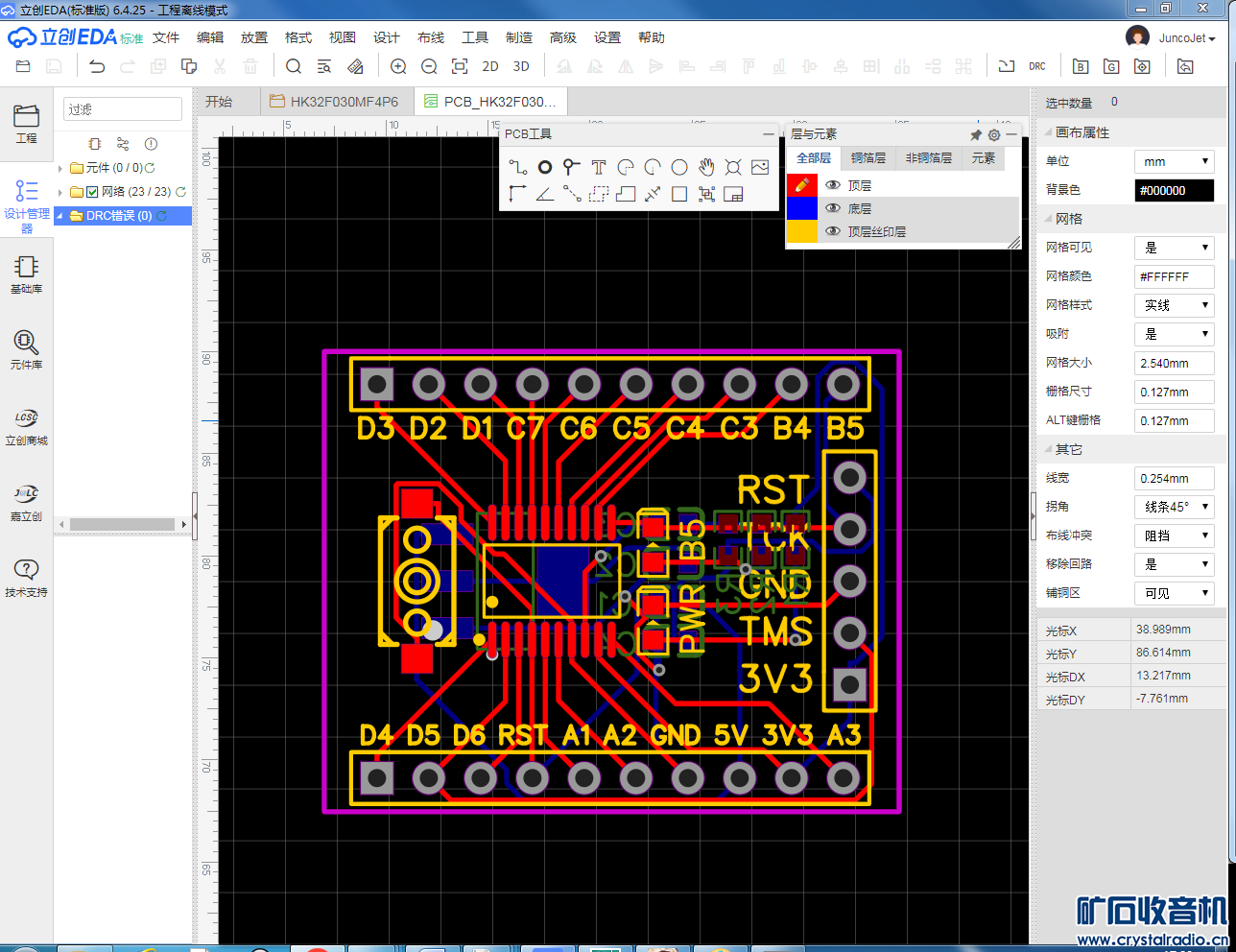Screen dimensions: 1236x952
Task: Select the Text tool in PCB工具
Action: point(599,167)
